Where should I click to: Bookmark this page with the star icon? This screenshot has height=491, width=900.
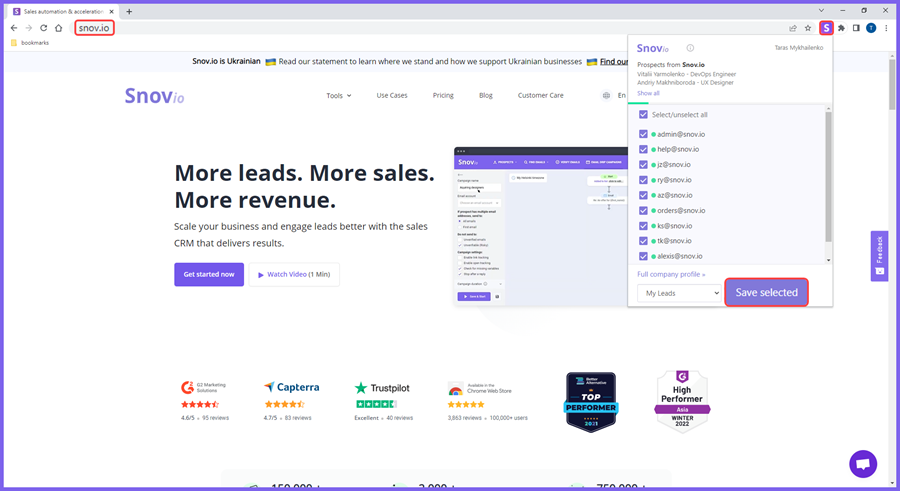click(808, 28)
